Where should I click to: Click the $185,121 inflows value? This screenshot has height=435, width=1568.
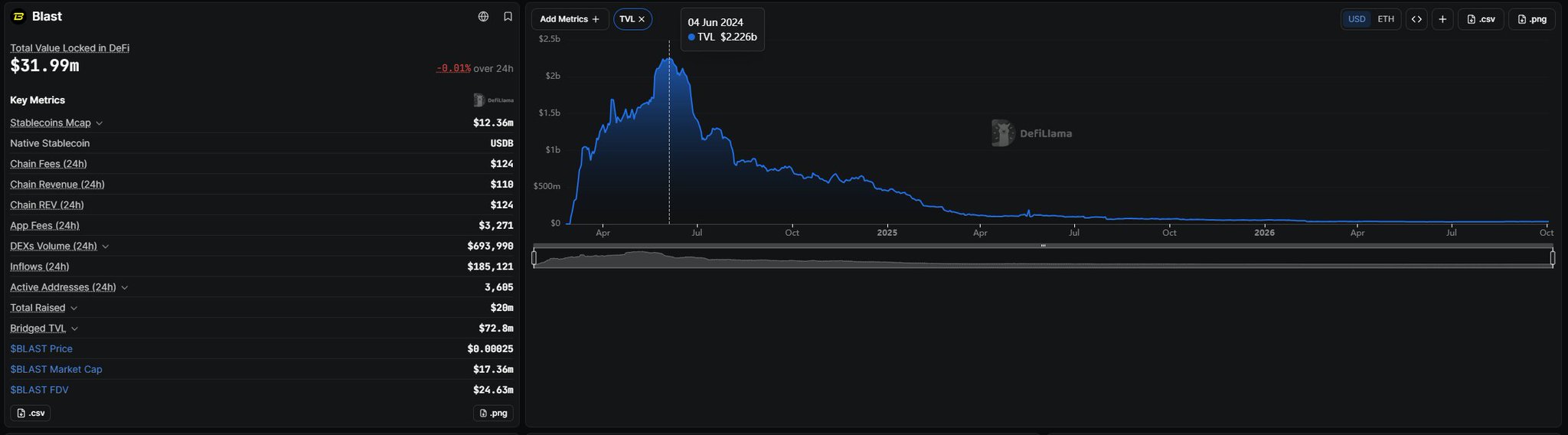[x=490, y=267]
